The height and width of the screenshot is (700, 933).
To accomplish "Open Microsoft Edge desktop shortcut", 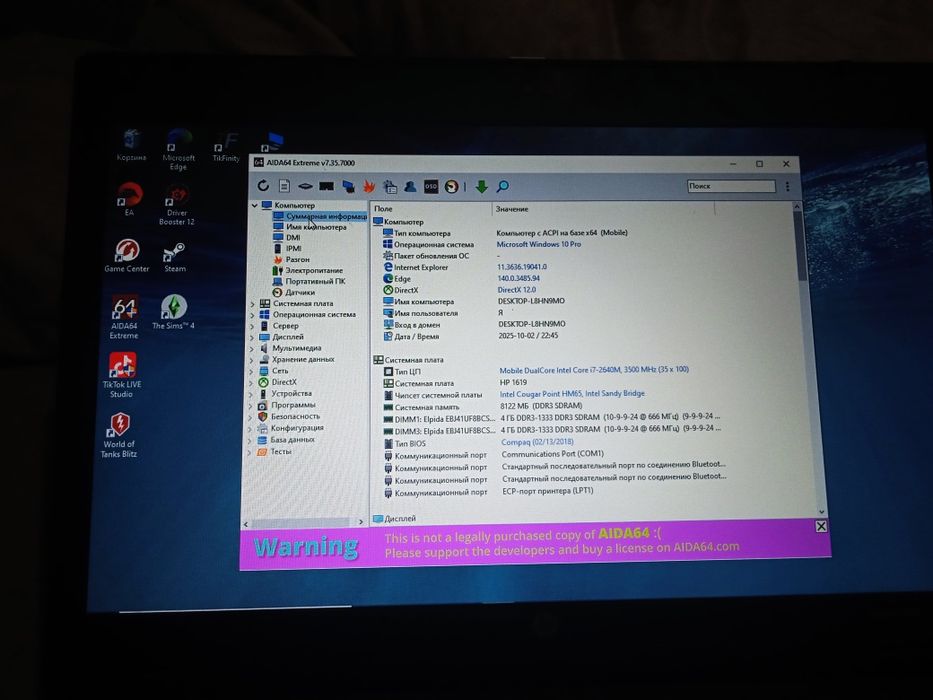I will [179, 150].
